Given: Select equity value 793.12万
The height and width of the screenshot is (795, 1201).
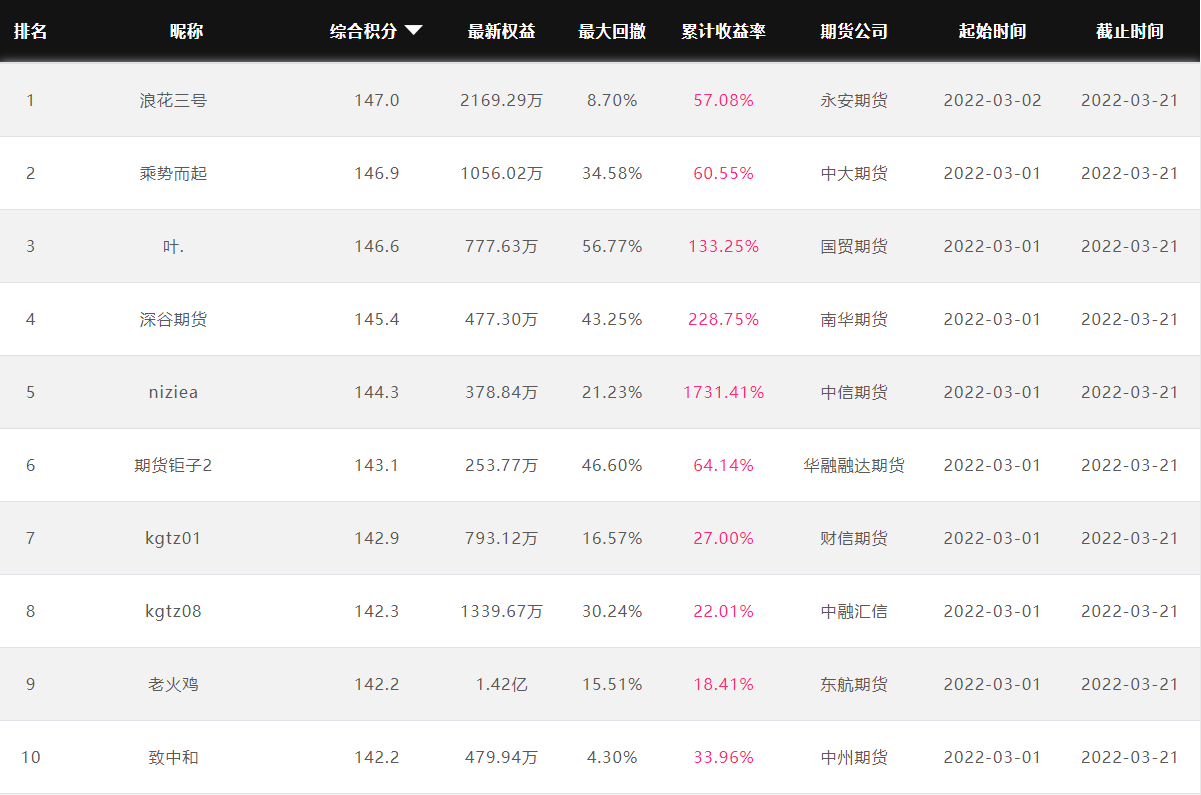Looking at the screenshot, I should 502,538.
